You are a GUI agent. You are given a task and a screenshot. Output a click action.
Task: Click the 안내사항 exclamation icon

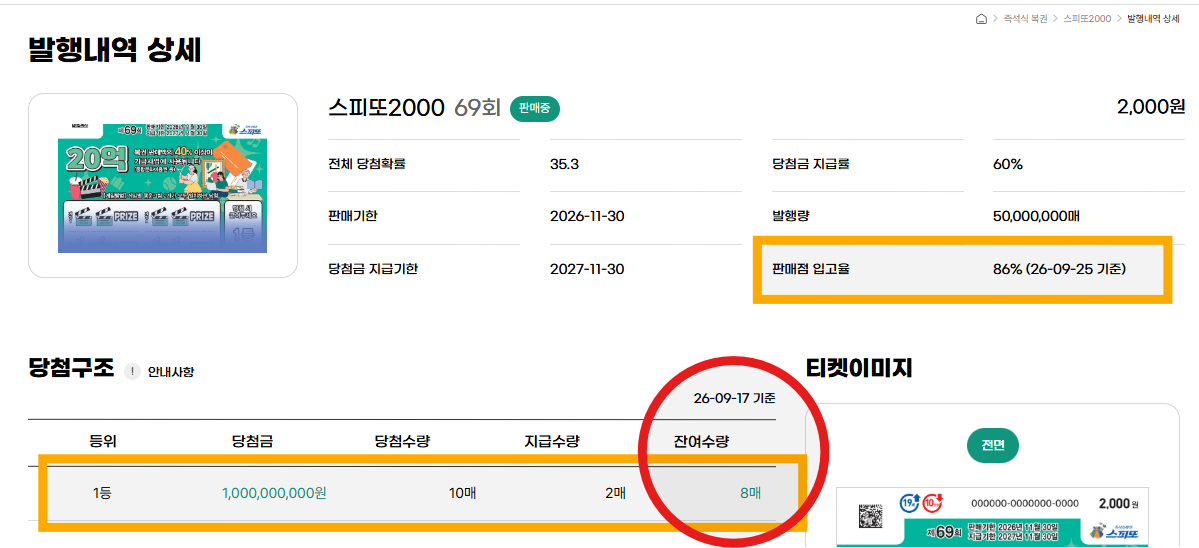[132, 371]
